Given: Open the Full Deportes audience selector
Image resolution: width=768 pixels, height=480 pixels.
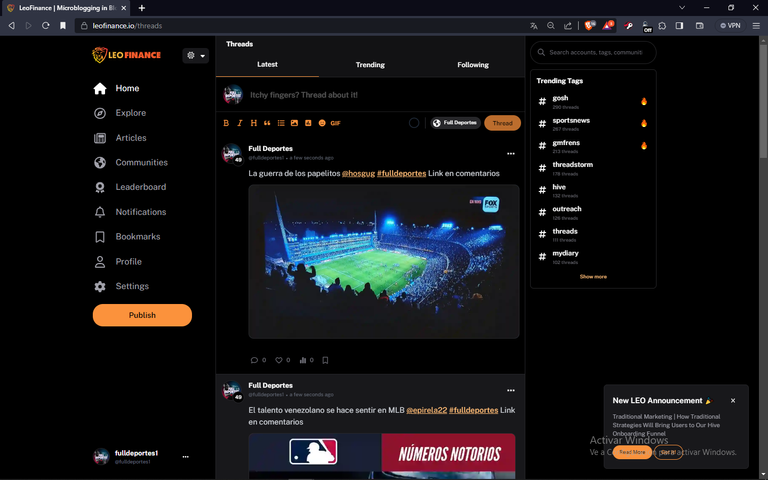Looking at the screenshot, I should (x=456, y=123).
